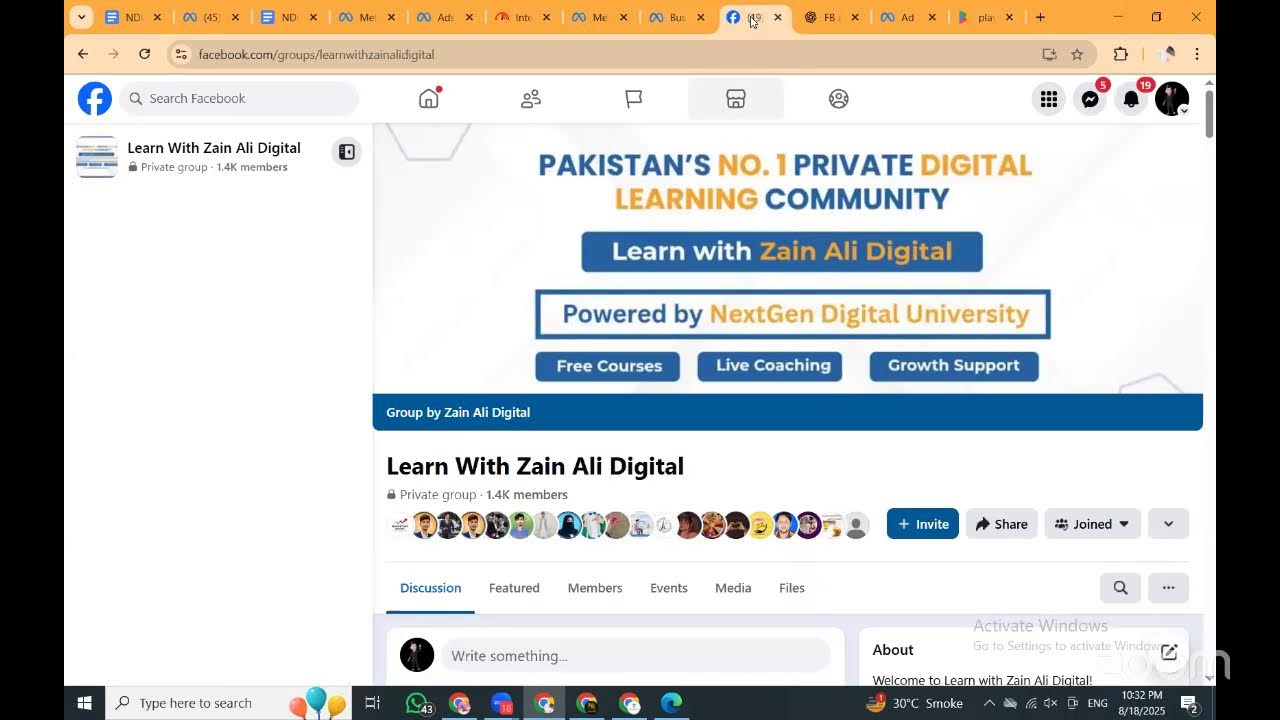Screen dimensions: 1280x720
Task: Open account profile picture menu
Action: click(1172, 99)
